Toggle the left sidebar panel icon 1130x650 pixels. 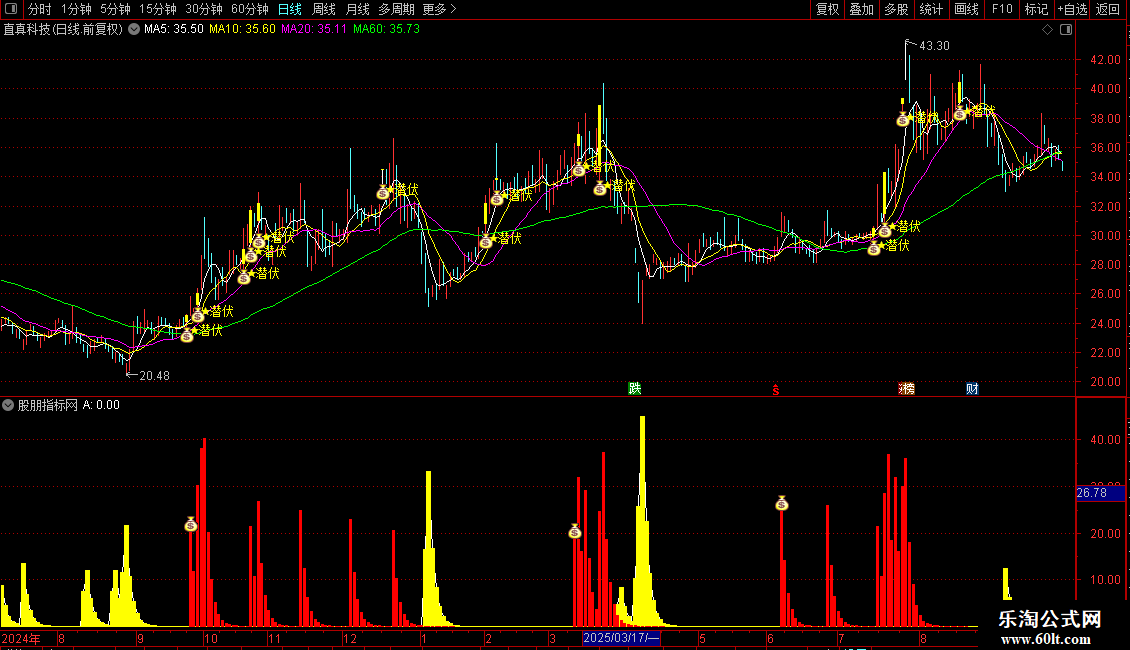tap(11, 10)
